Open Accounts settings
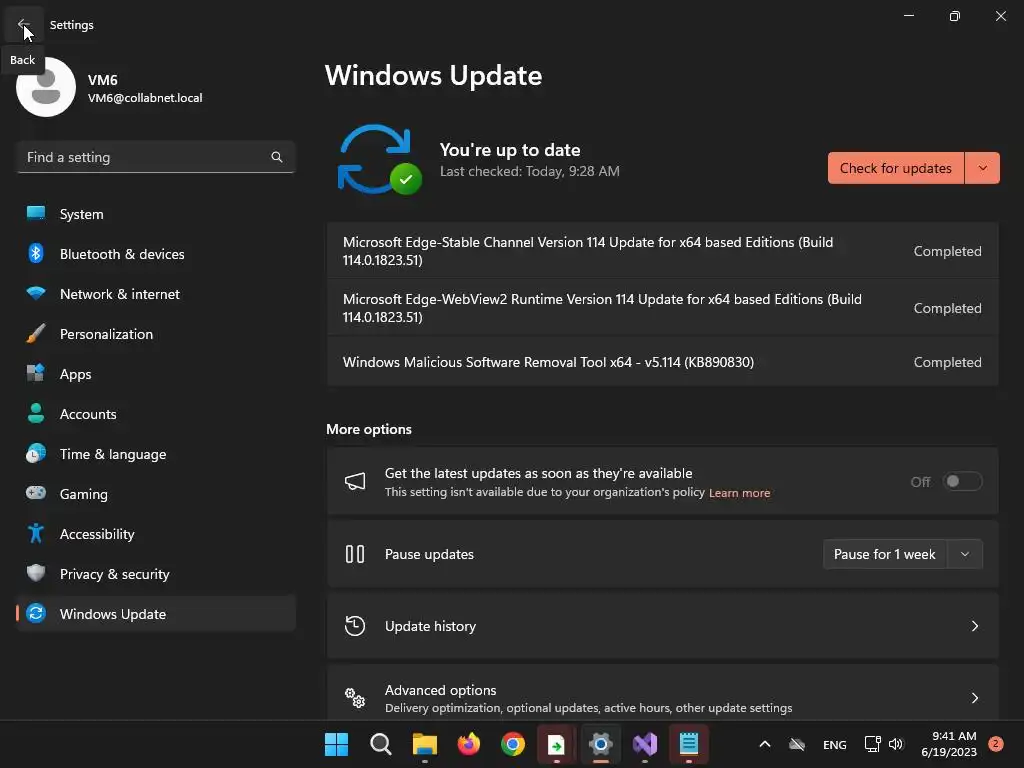Screen dimensions: 1024x768 click(x=155, y=414)
